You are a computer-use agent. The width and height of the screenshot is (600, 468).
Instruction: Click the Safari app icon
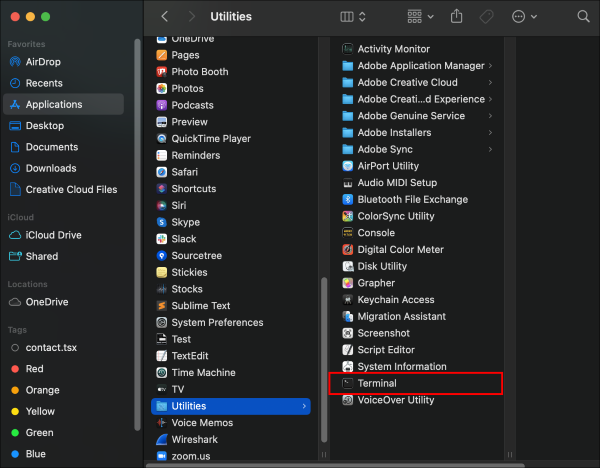click(161, 172)
